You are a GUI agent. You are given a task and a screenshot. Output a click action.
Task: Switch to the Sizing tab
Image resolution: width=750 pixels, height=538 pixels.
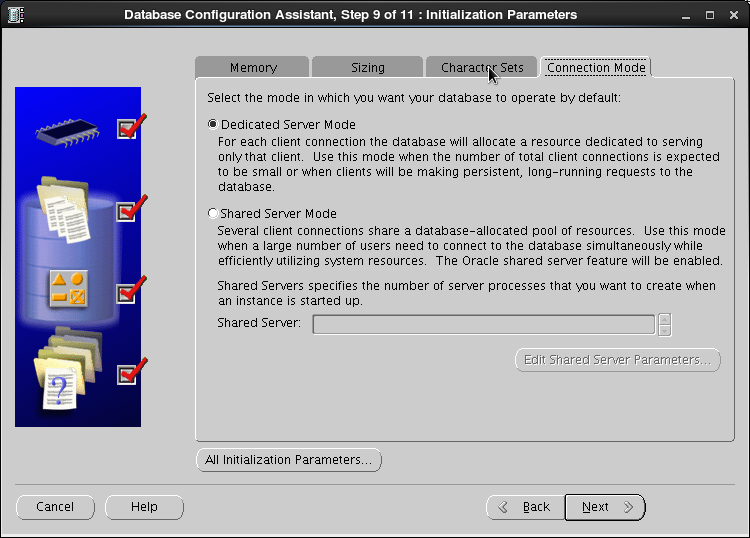click(367, 67)
